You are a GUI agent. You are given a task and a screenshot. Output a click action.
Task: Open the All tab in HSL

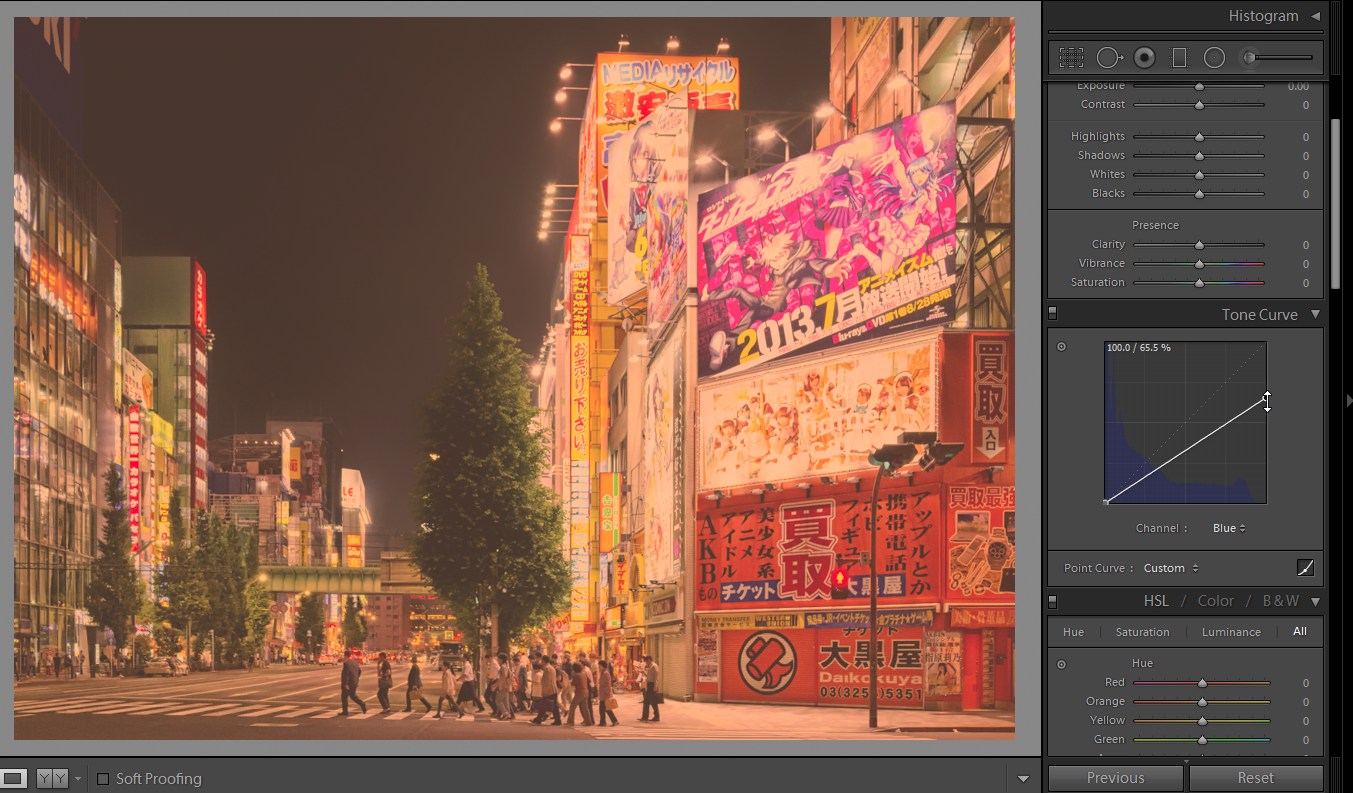click(1300, 632)
